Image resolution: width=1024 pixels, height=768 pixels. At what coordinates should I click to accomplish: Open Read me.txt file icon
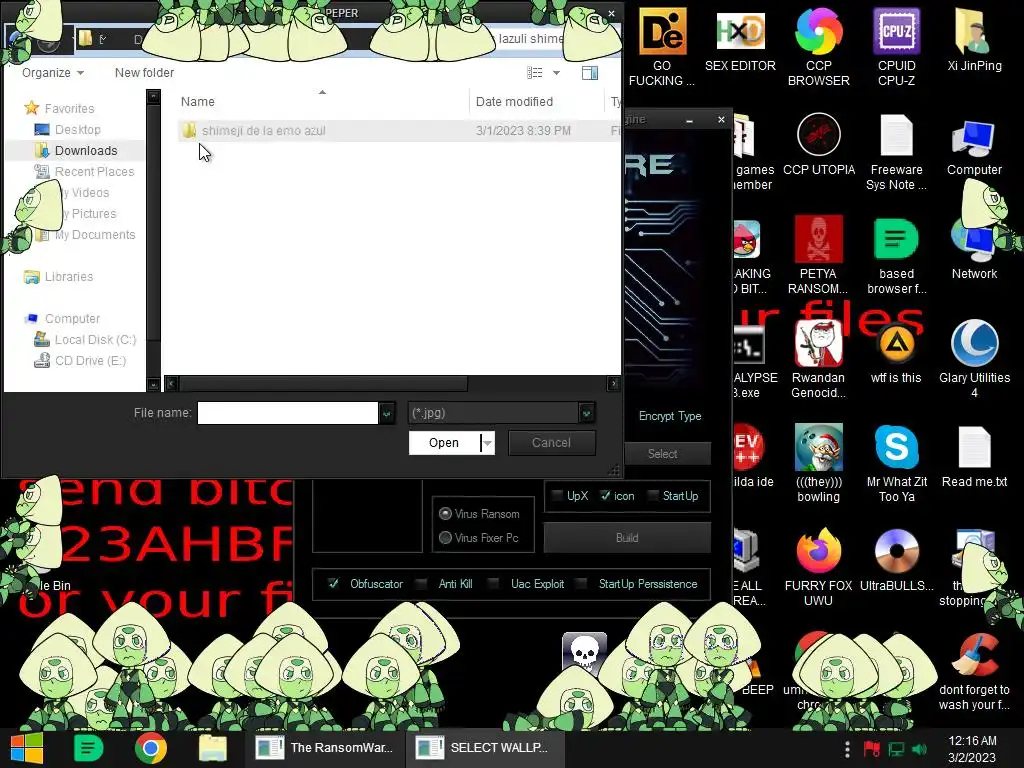(974, 456)
